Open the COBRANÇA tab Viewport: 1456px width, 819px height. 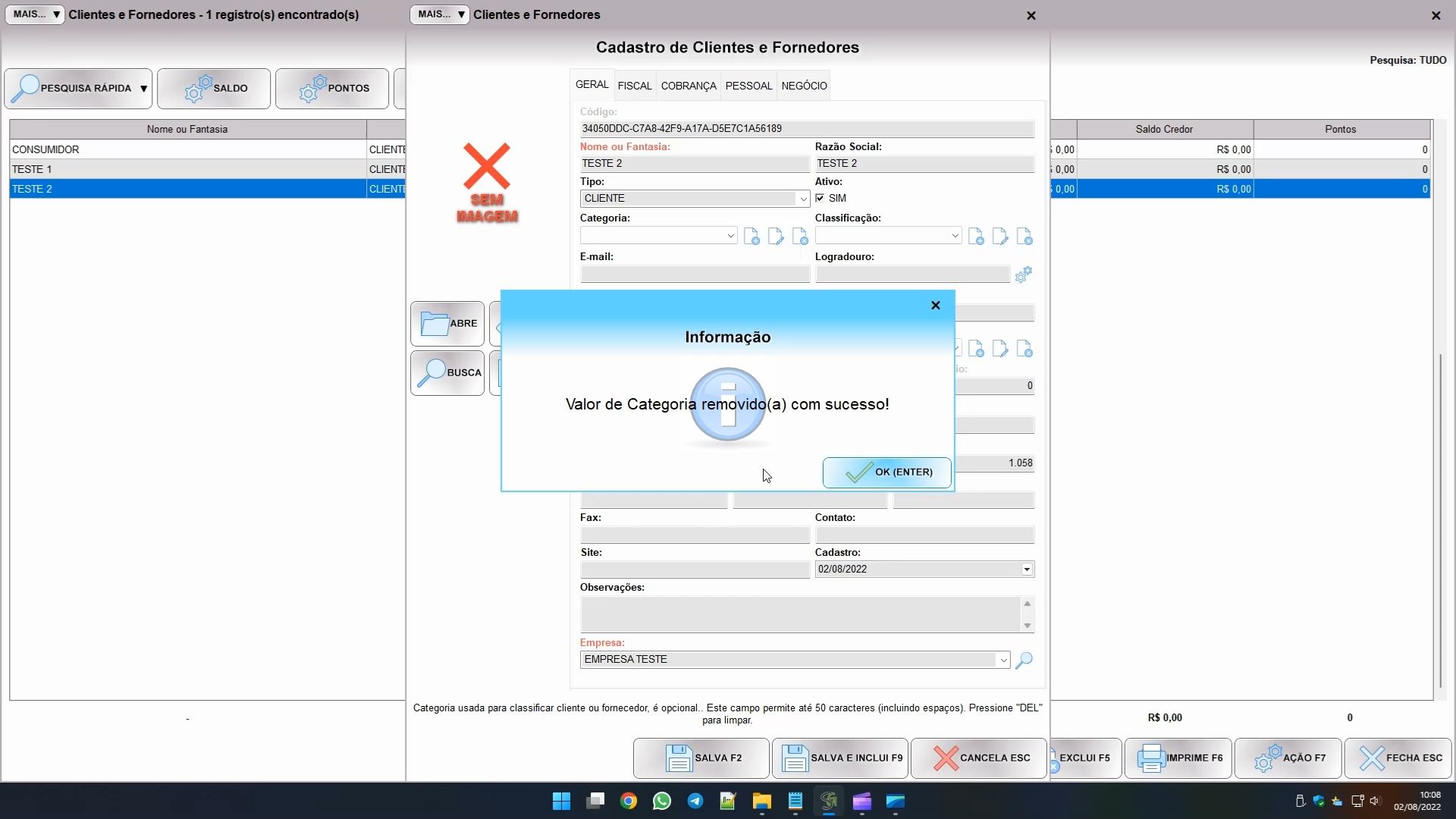click(x=688, y=86)
